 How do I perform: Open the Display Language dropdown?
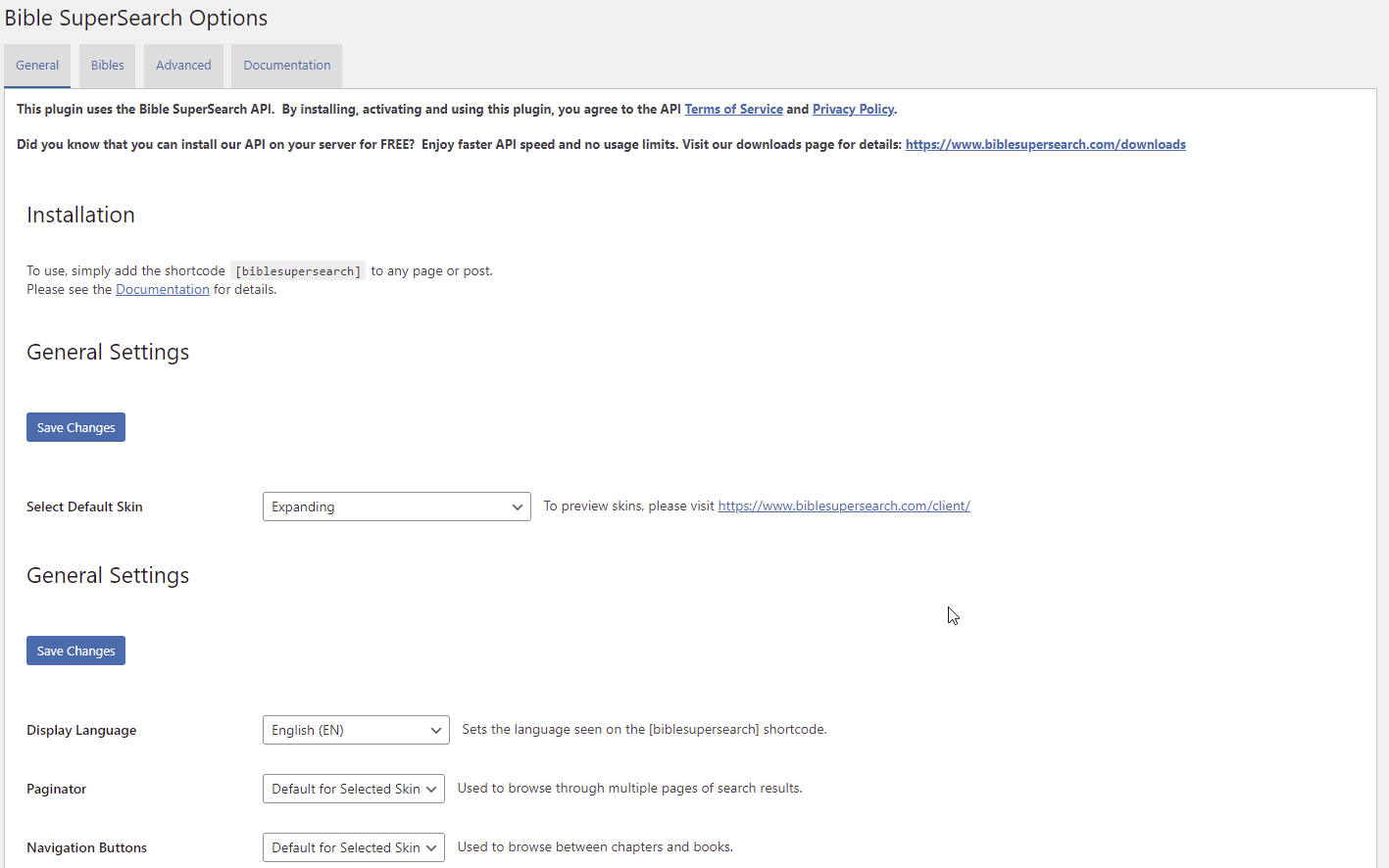(356, 730)
